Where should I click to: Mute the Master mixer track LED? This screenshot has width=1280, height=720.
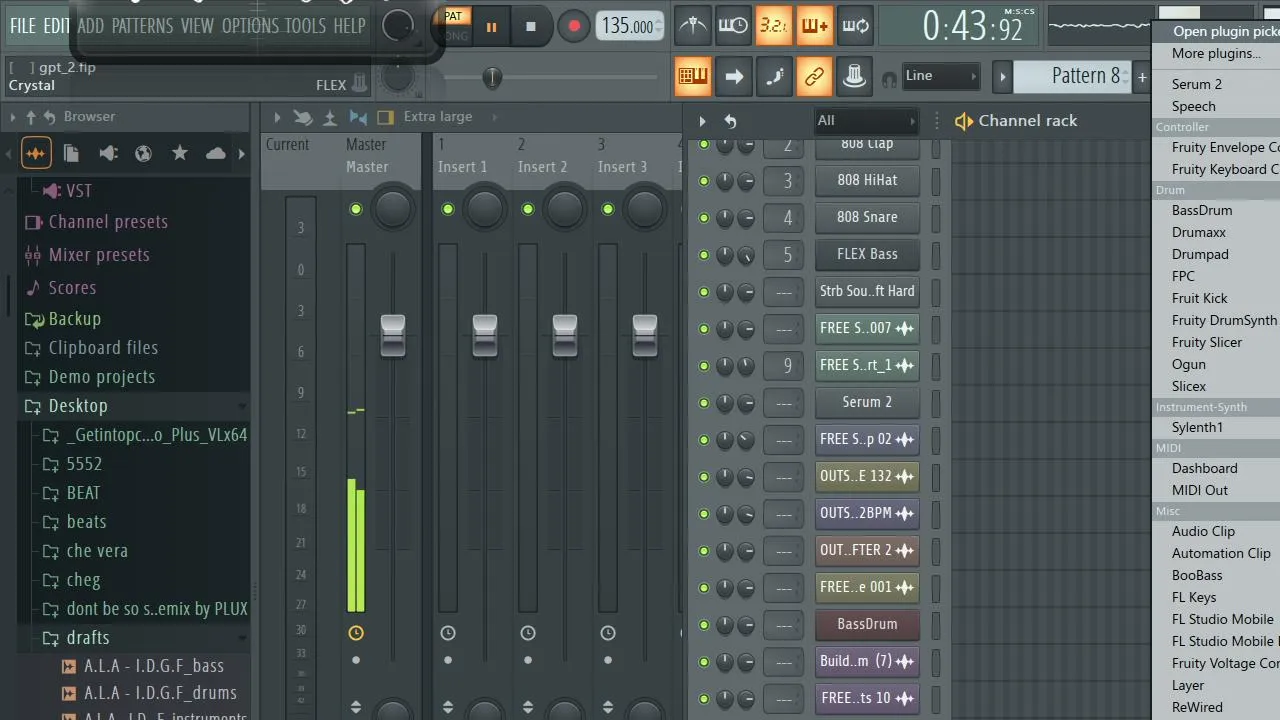coord(356,209)
